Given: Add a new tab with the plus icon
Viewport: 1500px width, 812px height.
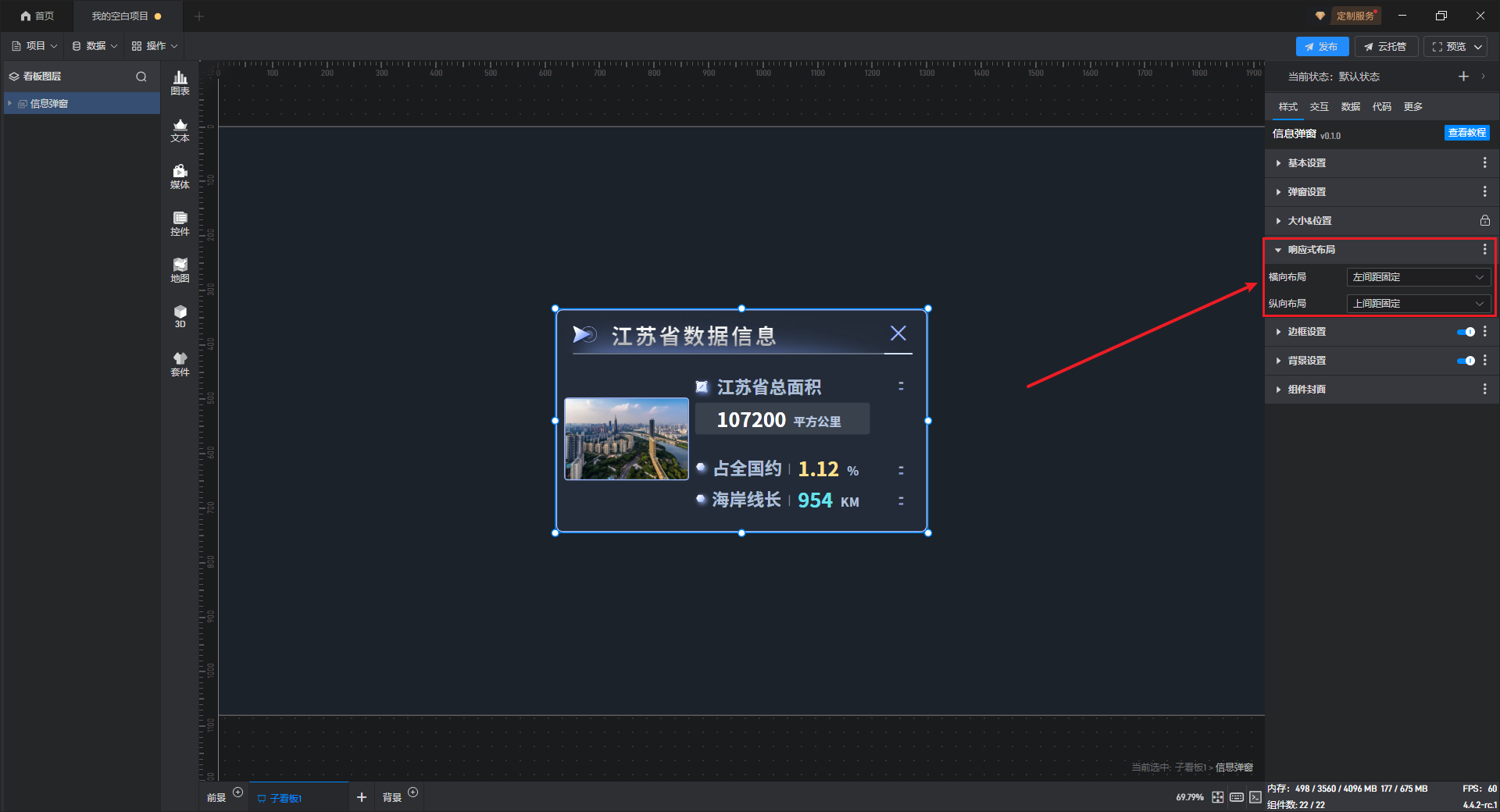Looking at the screenshot, I should pyautogui.click(x=199, y=16).
